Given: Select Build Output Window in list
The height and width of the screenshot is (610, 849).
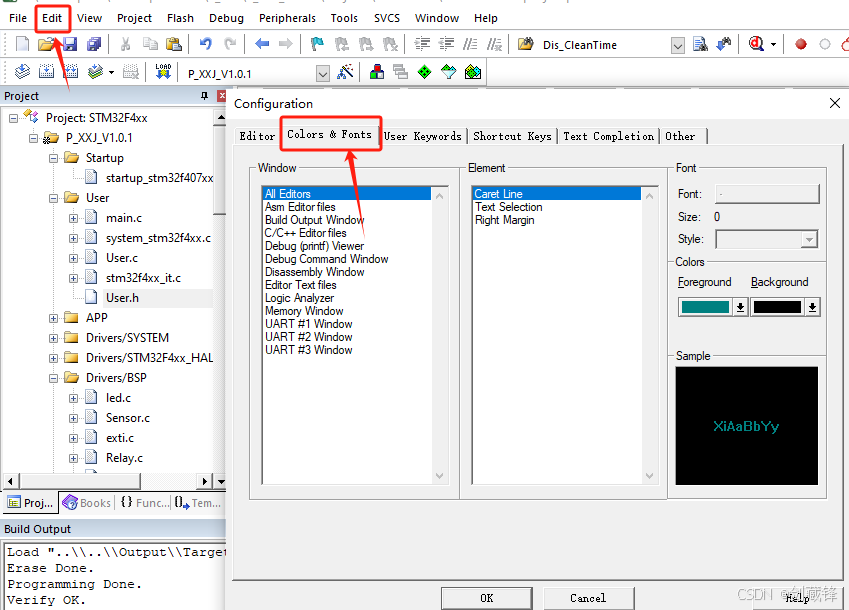Looking at the screenshot, I should 314,220.
